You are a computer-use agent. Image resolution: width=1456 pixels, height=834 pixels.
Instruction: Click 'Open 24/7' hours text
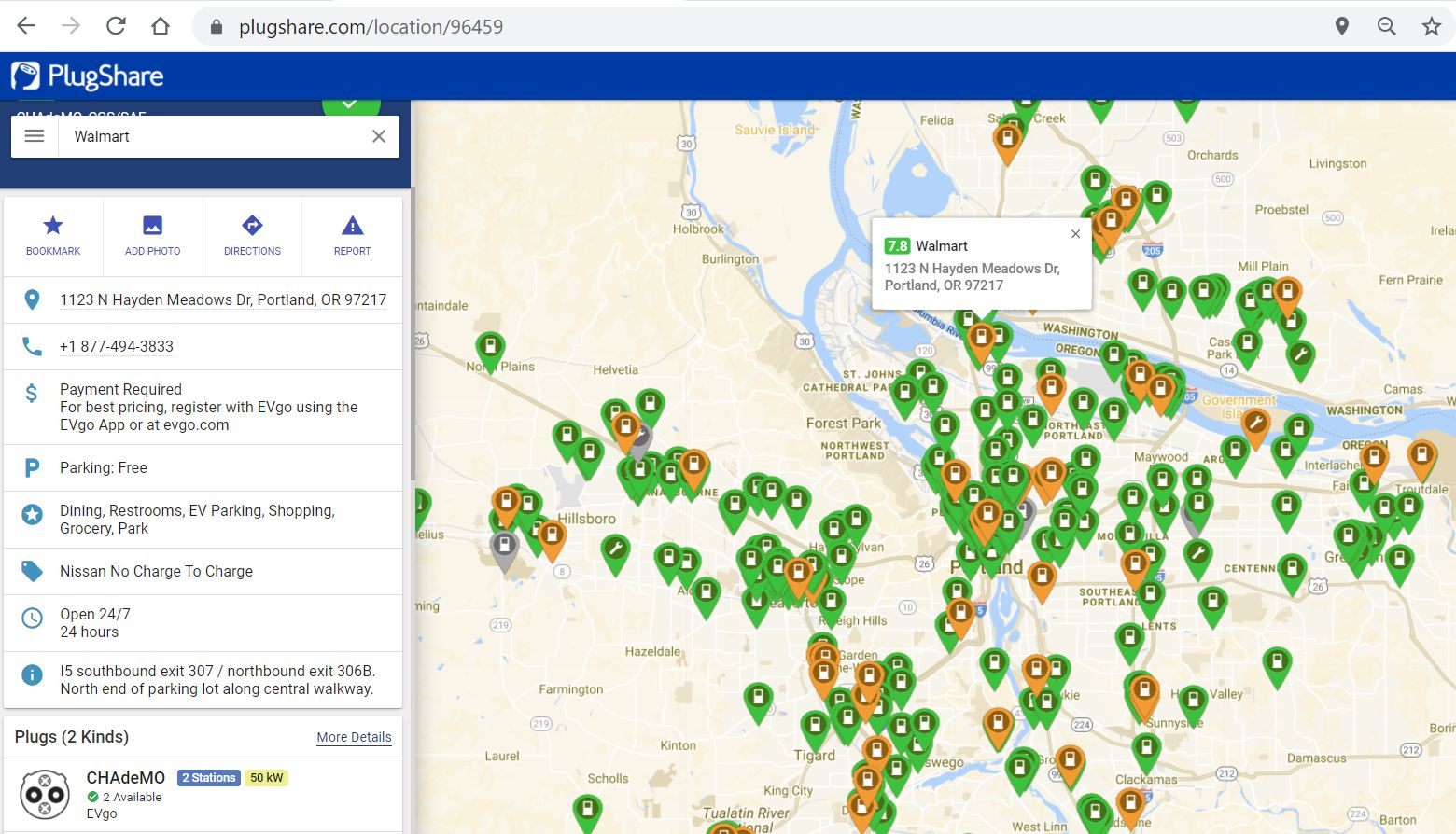(95, 614)
